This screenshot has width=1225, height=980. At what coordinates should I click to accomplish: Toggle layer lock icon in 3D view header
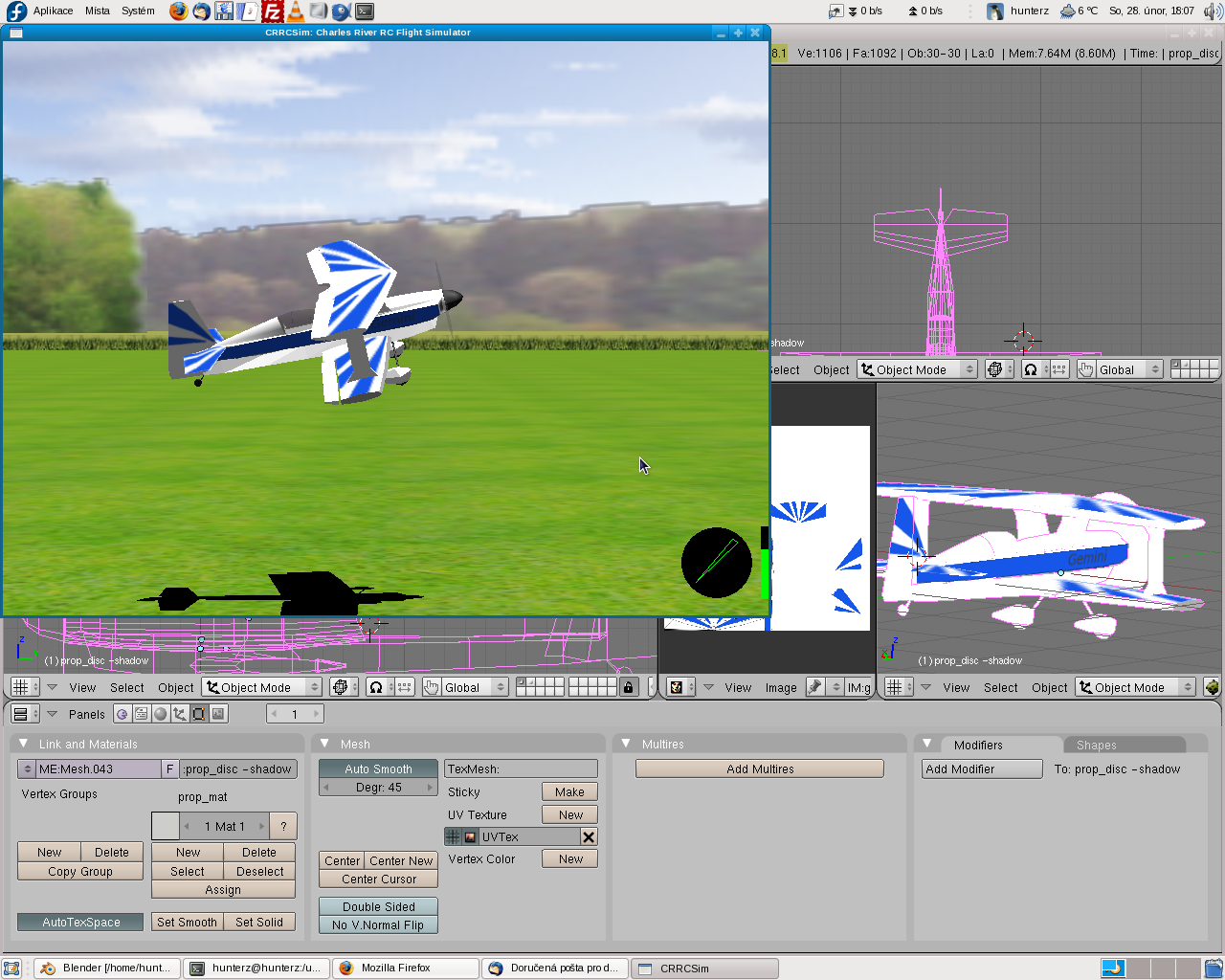(628, 687)
